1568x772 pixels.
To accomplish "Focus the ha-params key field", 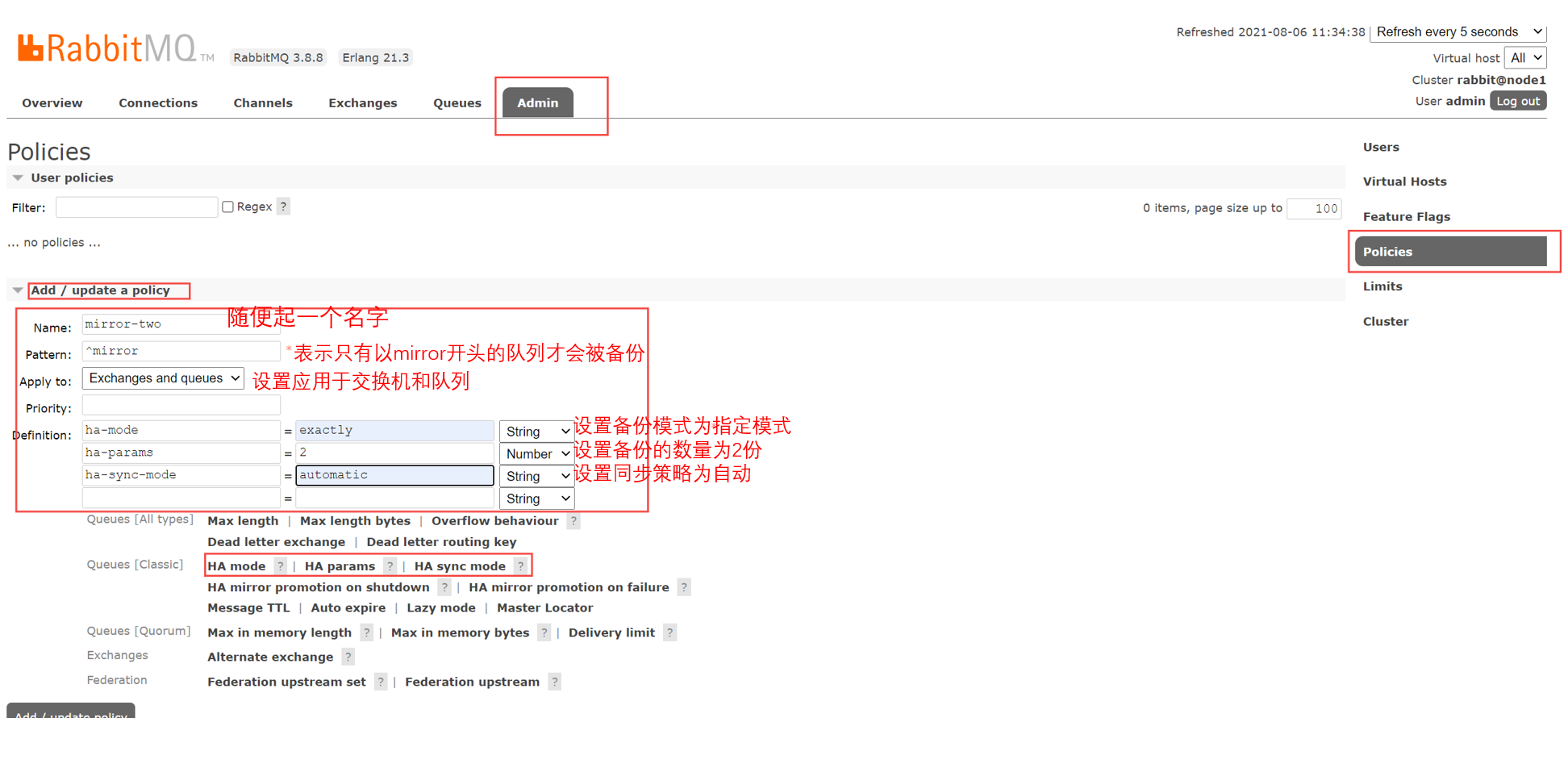I will point(181,453).
